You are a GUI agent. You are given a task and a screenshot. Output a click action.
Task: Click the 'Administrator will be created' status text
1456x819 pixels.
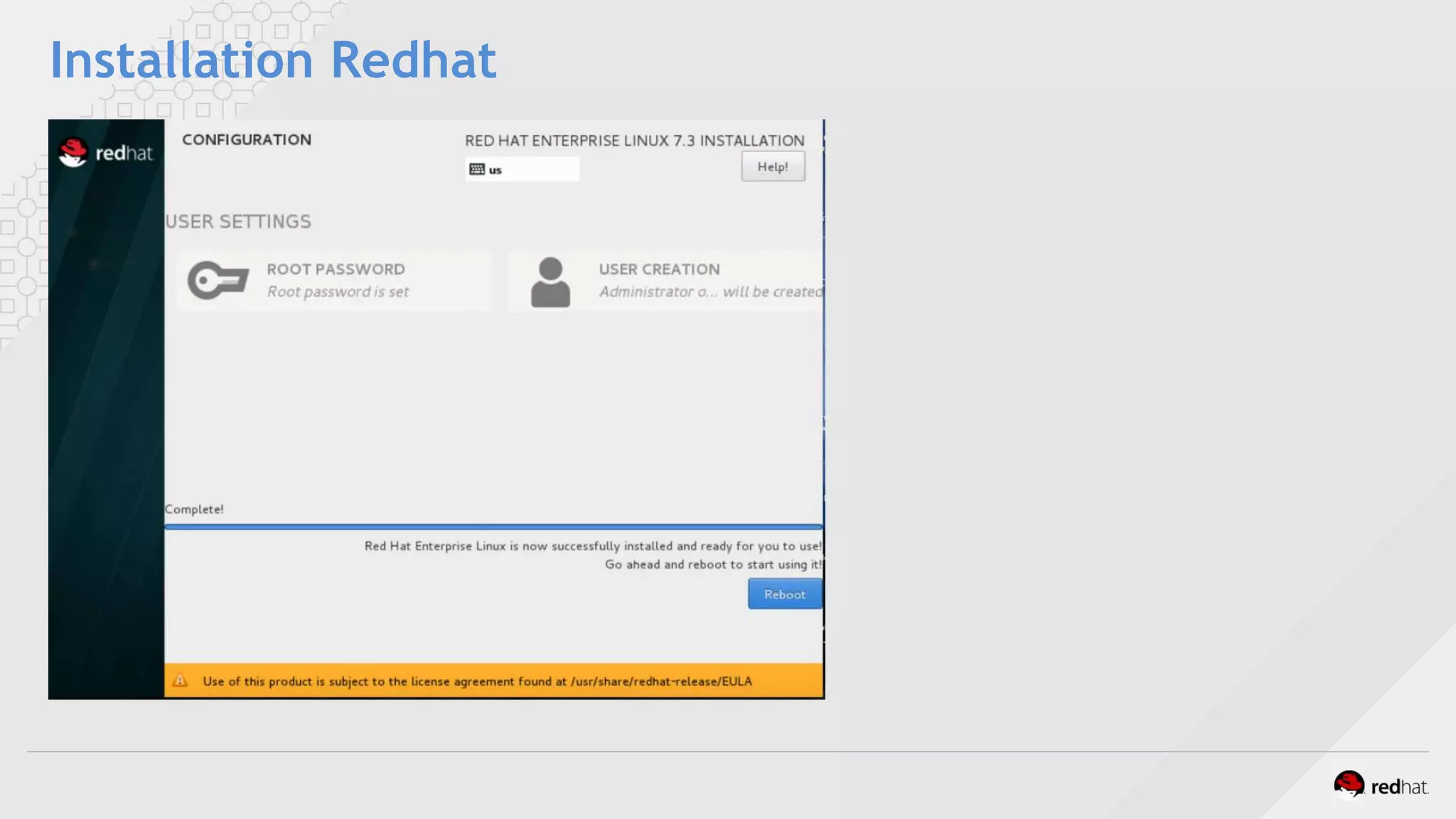(710, 291)
